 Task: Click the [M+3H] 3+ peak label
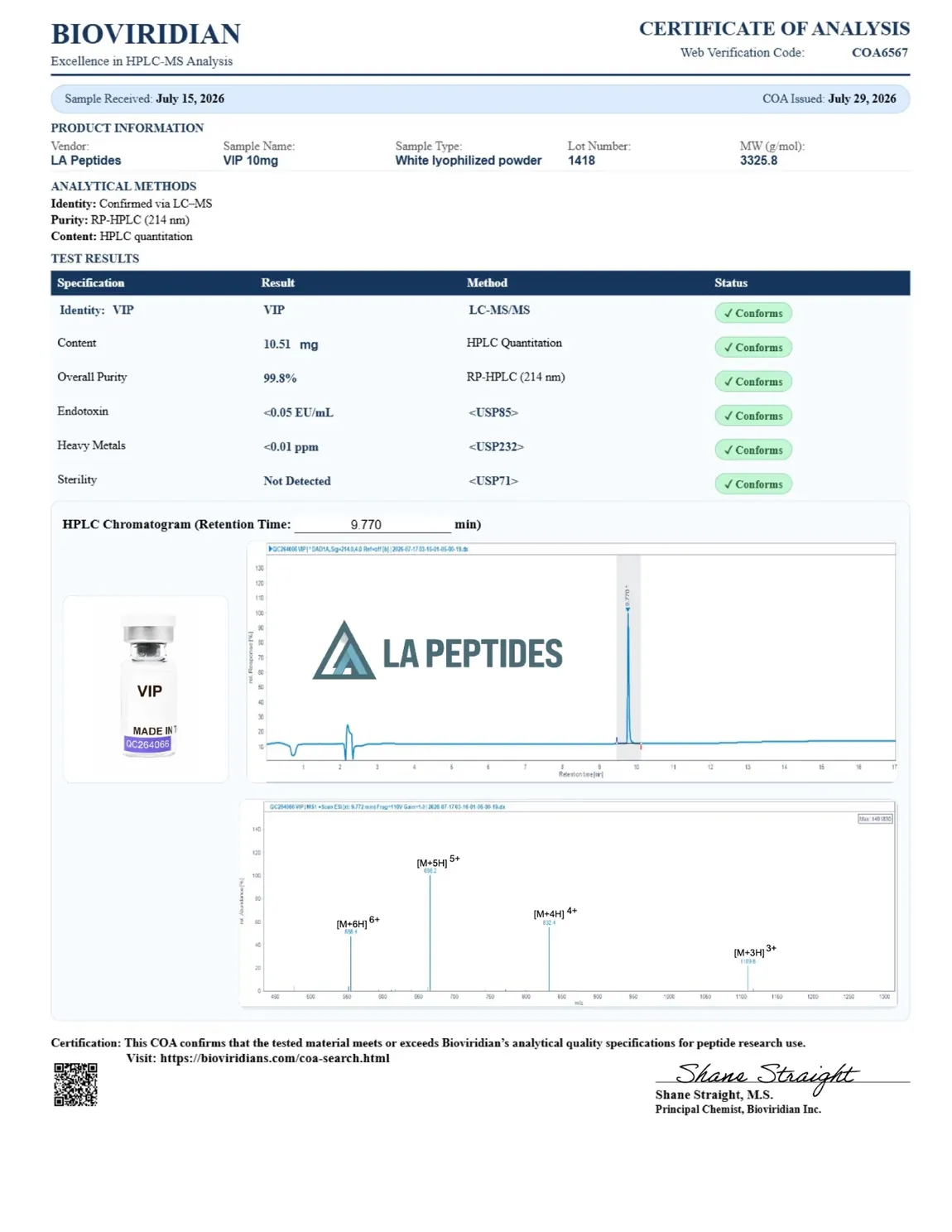(755, 951)
